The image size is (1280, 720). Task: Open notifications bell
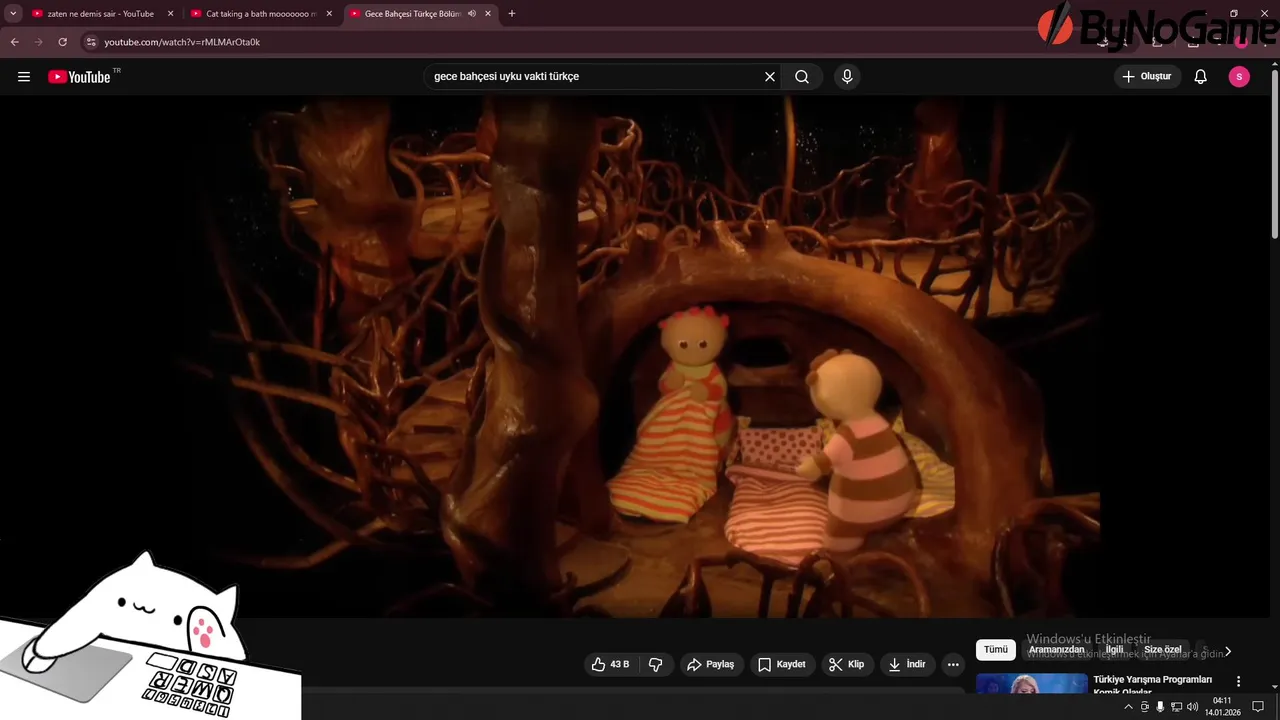[1201, 77]
